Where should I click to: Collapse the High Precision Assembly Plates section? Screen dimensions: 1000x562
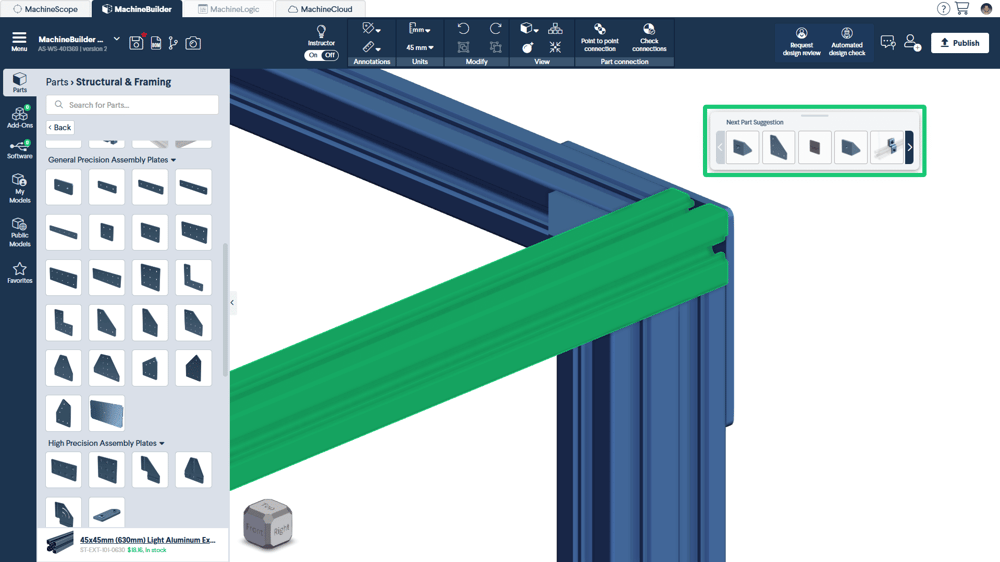tap(162, 444)
